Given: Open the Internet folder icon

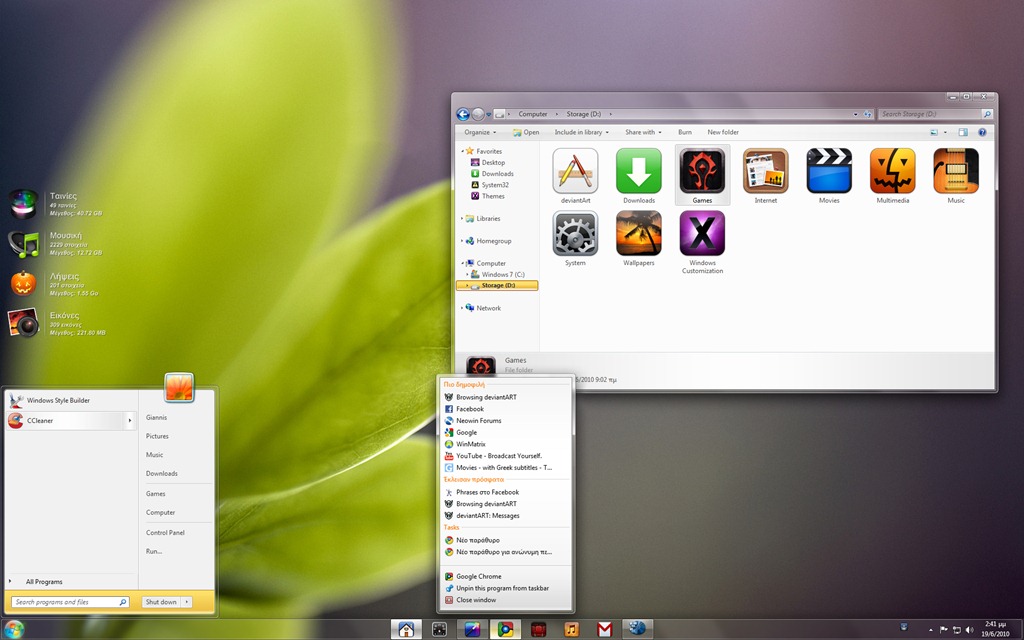Looking at the screenshot, I should click(765, 171).
